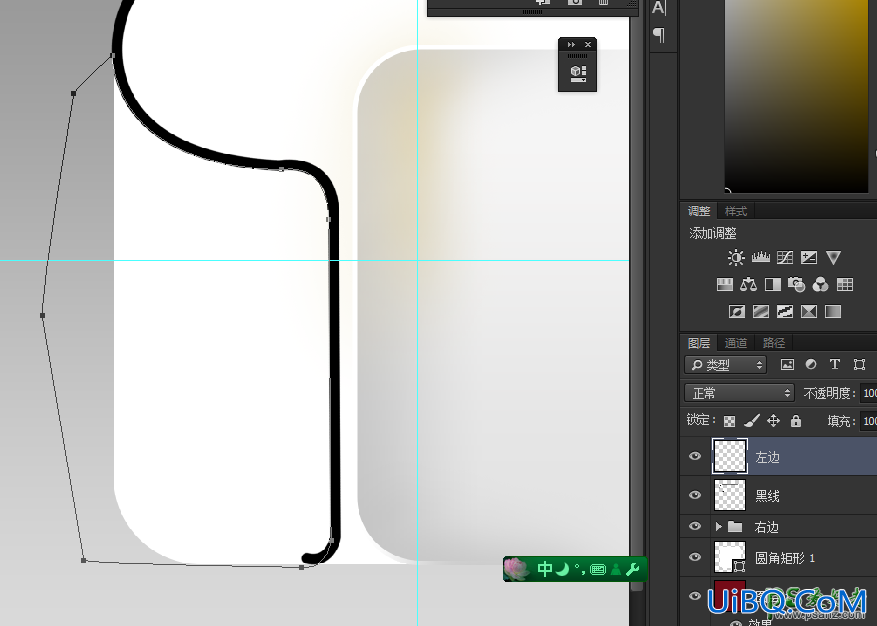877x626 pixels.
Task: Add a Curves adjustment layer
Action: (785, 257)
